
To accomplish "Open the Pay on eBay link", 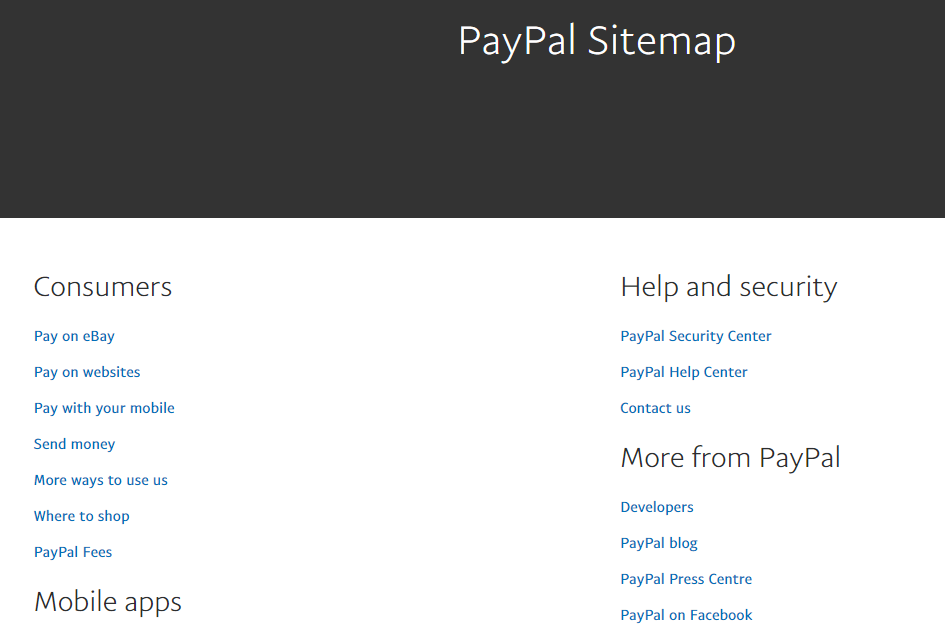I will (x=74, y=336).
